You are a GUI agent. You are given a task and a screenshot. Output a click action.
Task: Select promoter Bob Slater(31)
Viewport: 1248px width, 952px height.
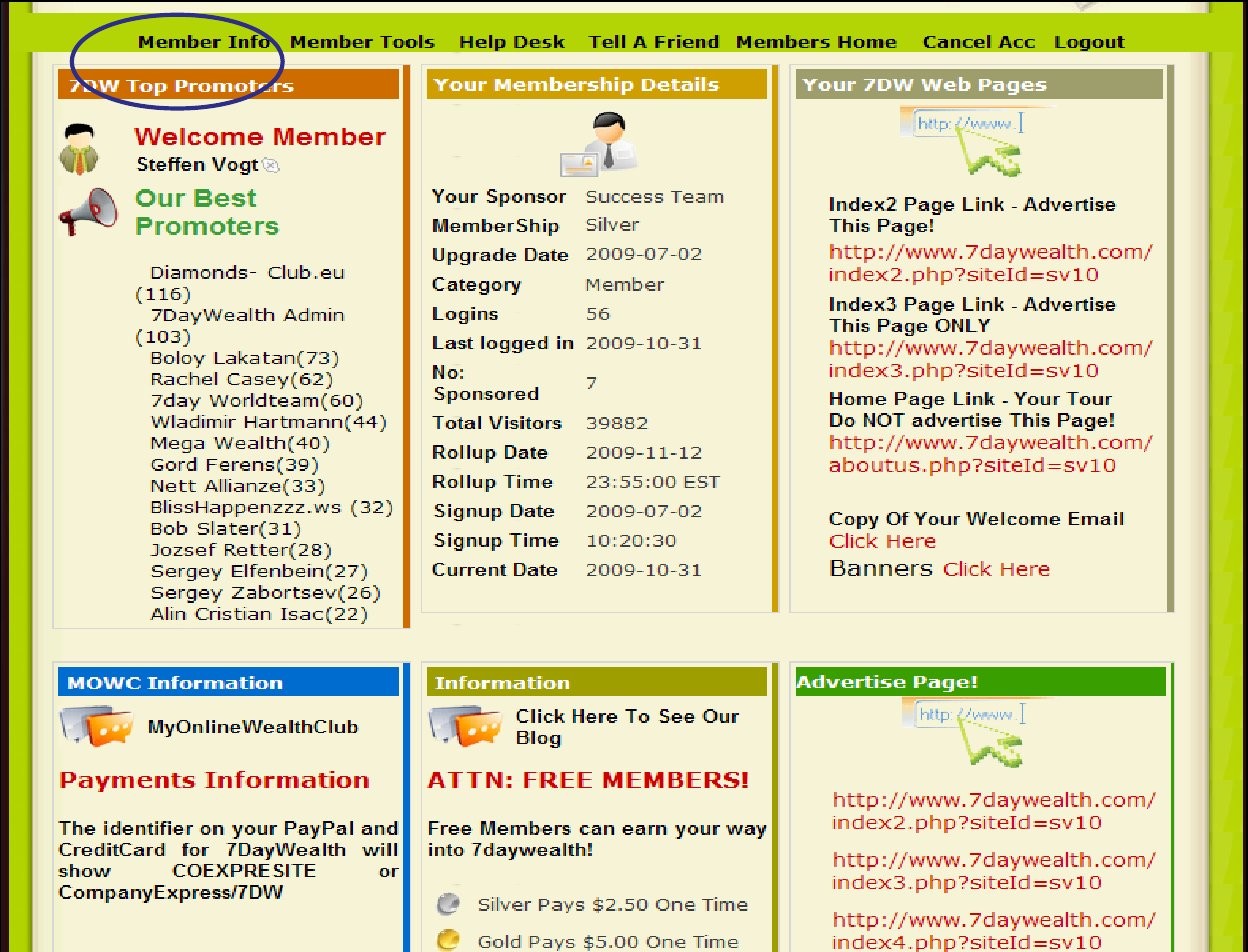226,529
